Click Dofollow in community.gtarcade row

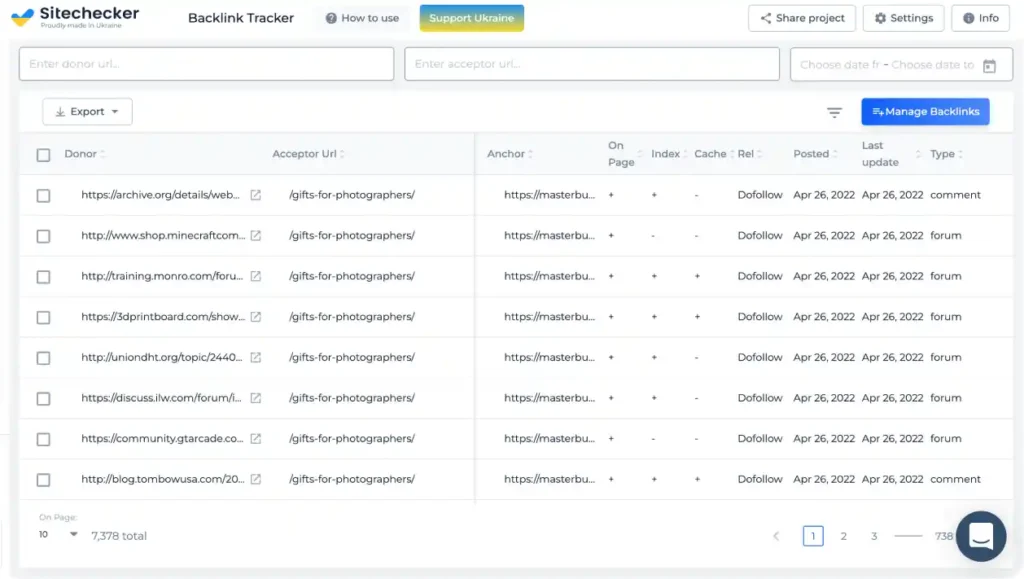click(x=760, y=439)
